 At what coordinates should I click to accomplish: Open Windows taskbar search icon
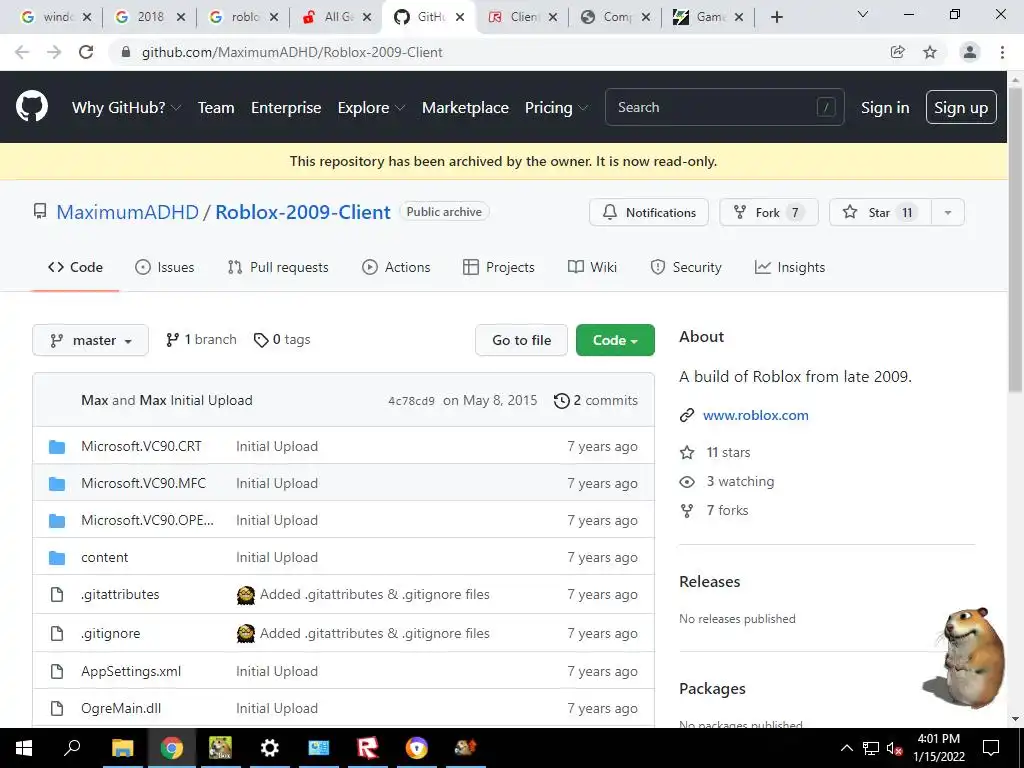[72, 748]
